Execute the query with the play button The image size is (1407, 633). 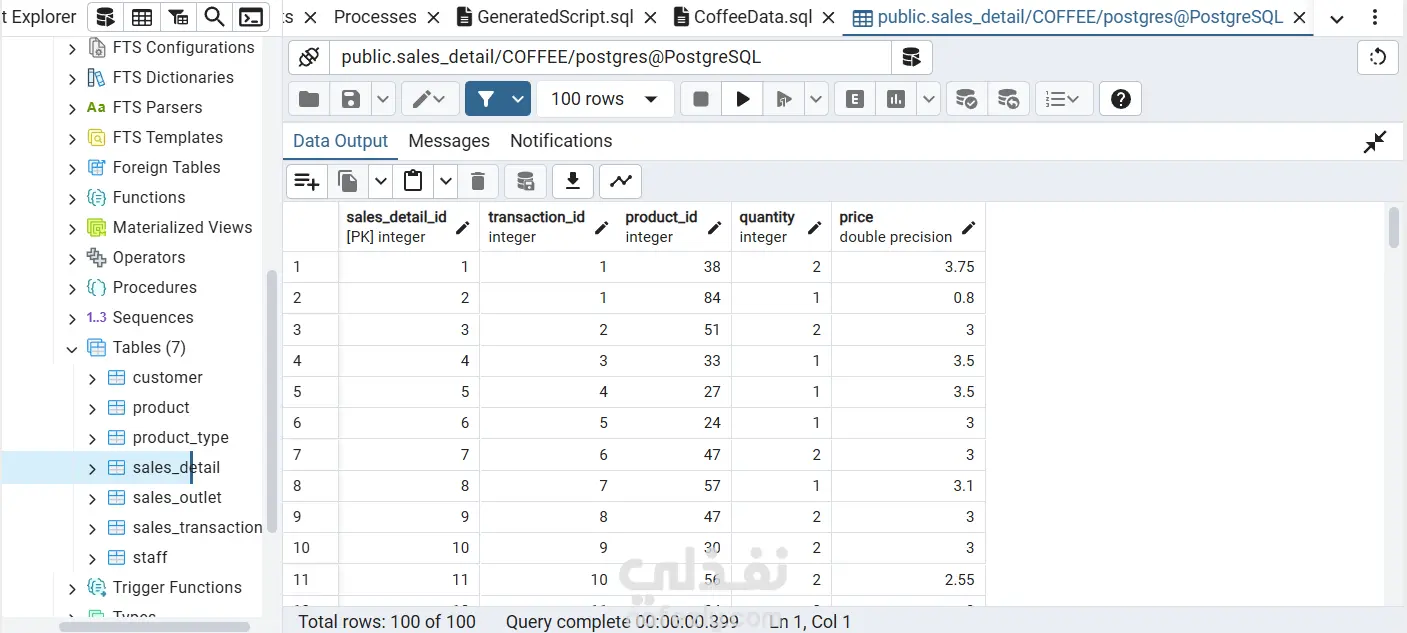[742, 99]
